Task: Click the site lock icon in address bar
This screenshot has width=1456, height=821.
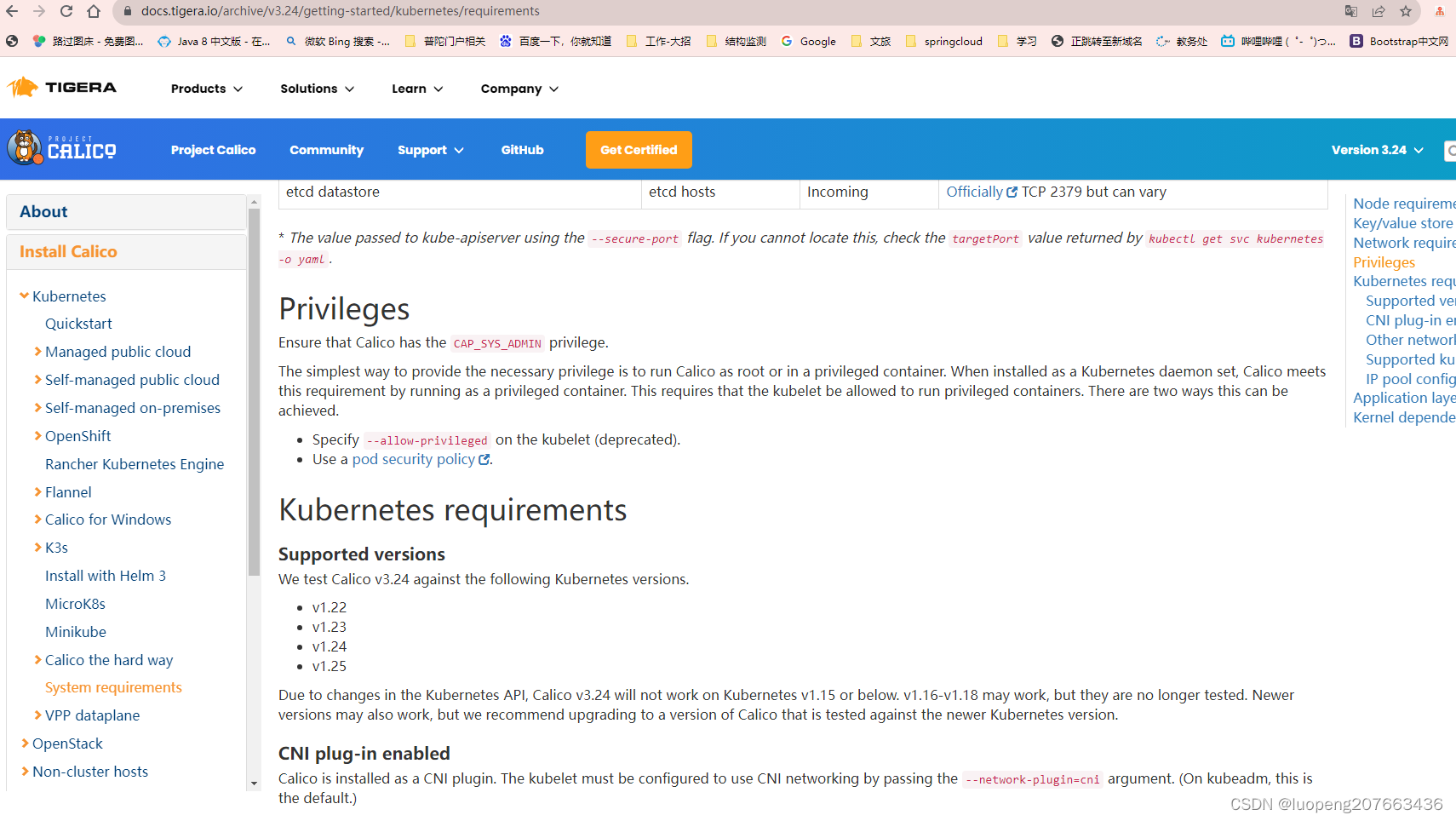Action: 128,11
